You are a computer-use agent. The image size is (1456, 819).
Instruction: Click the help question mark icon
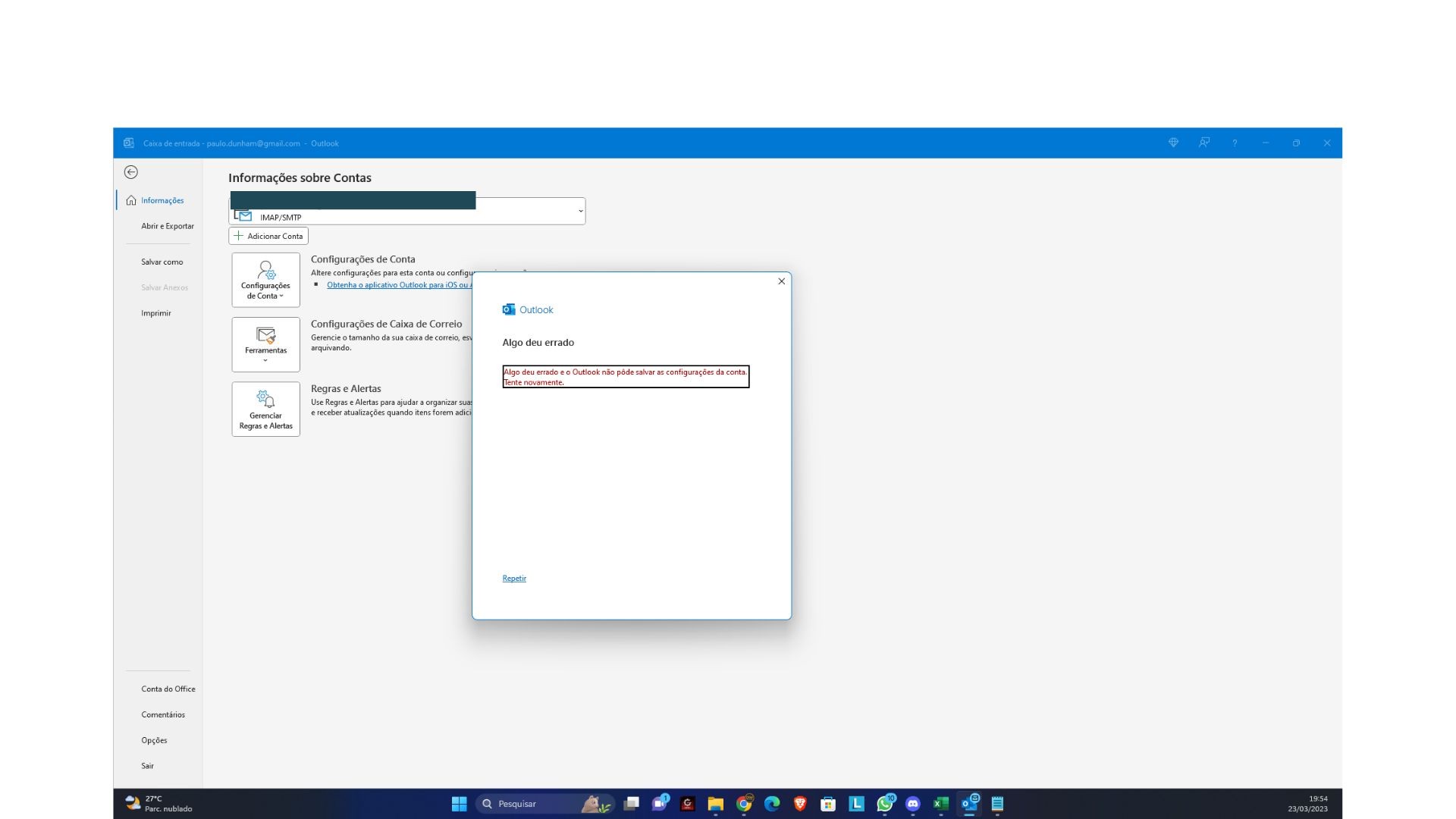pyautogui.click(x=1235, y=143)
